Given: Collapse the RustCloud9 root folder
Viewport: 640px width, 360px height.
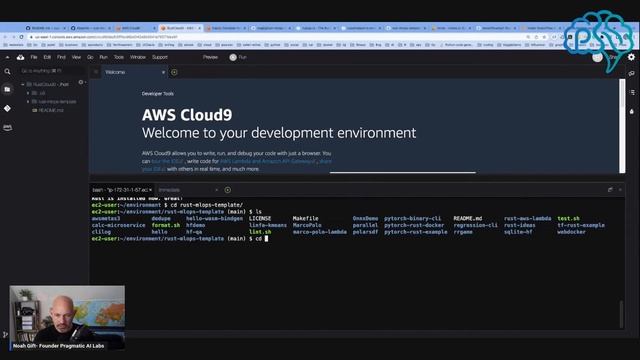Looking at the screenshot, I should point(23,84).
